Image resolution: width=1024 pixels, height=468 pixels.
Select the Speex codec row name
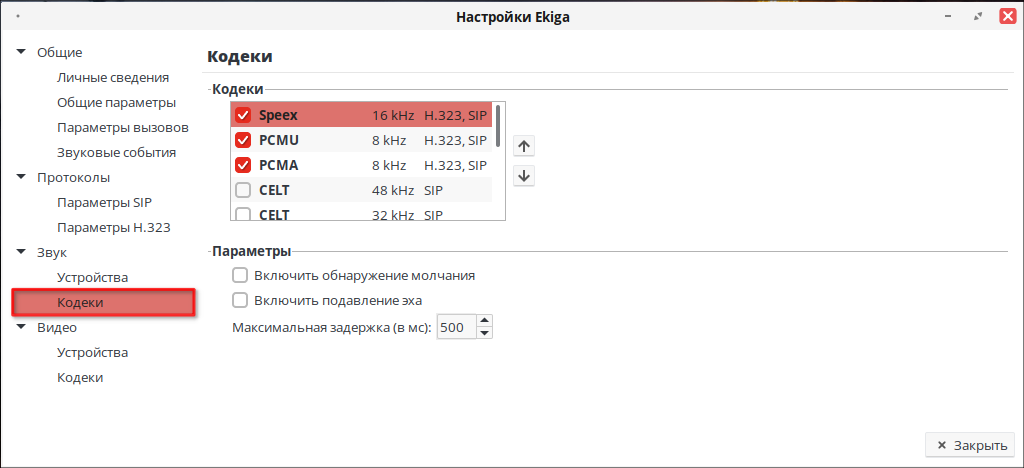[x=278, y=116]
